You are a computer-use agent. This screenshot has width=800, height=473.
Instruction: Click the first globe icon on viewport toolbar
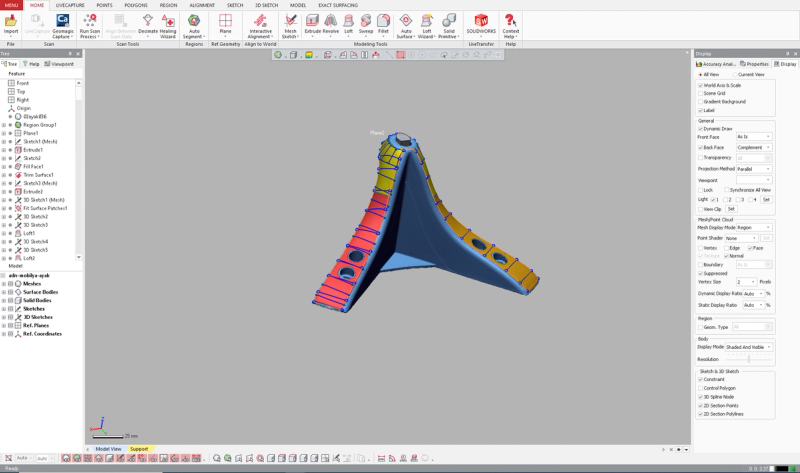point(278,55)
